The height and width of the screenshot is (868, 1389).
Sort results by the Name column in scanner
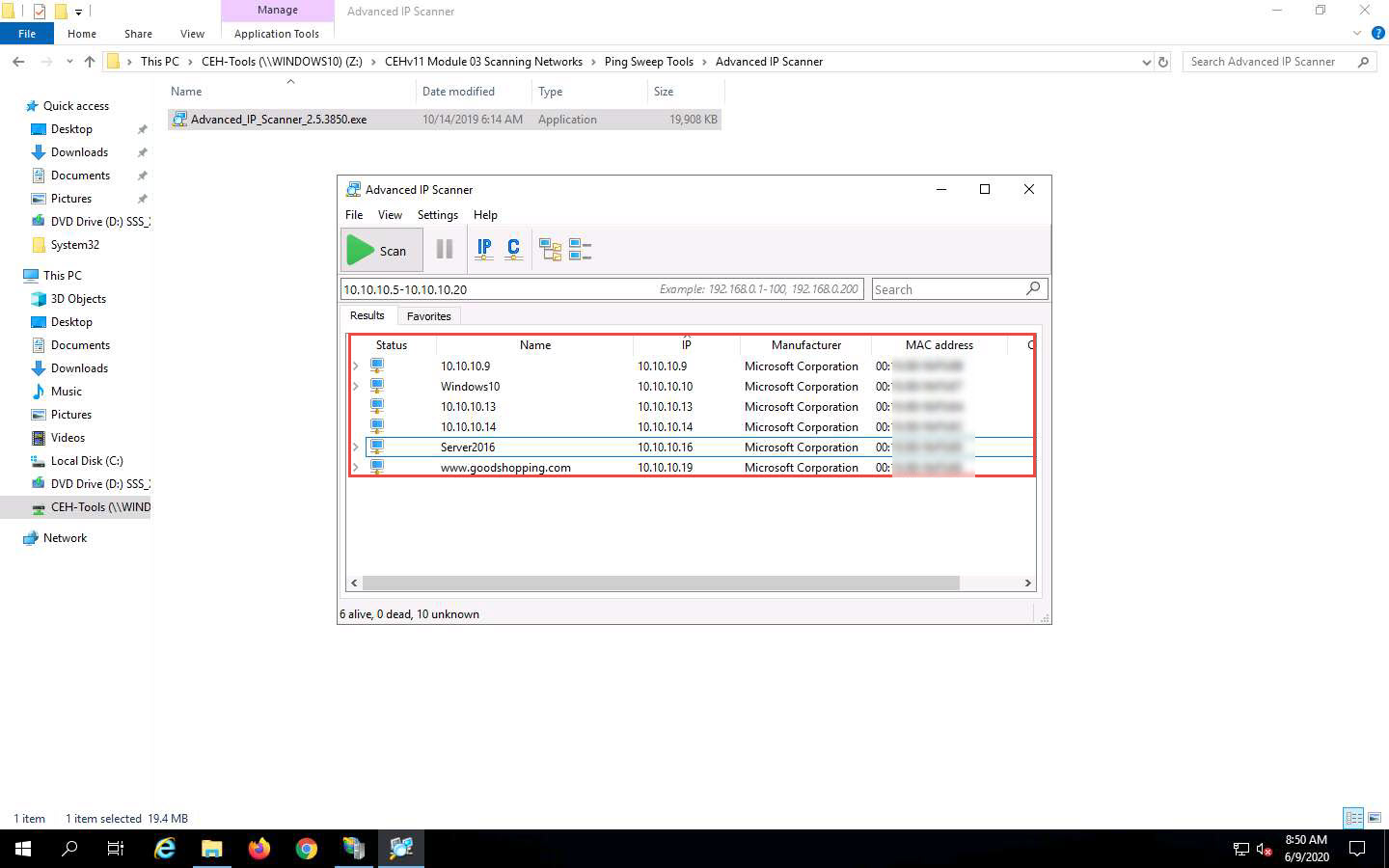[x=535, y=345]
